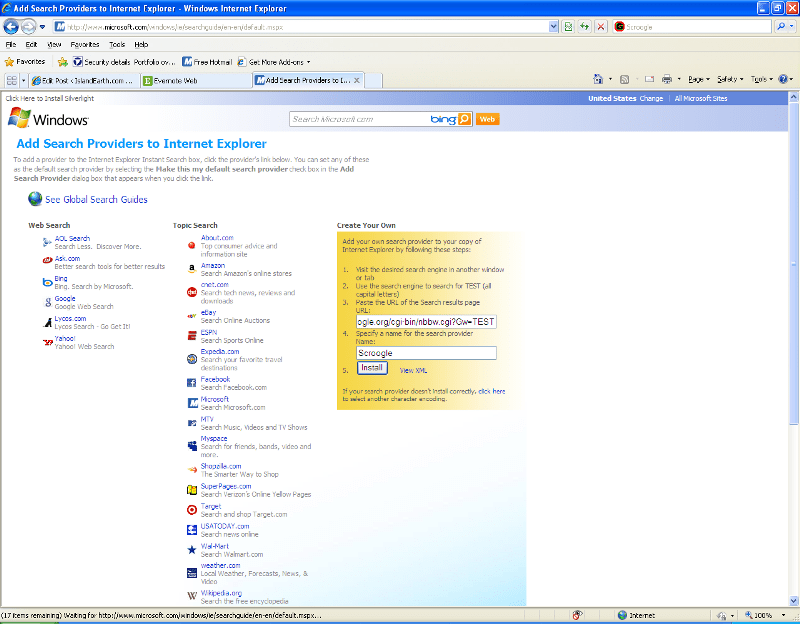Click the magnifier icon in the Scroogle search box
Viewport: 800px width, 624px height.
781,27
